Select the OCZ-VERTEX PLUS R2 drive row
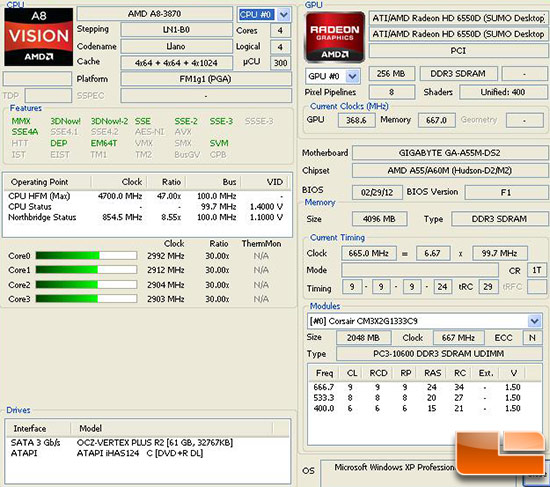 tap(147, 442)
